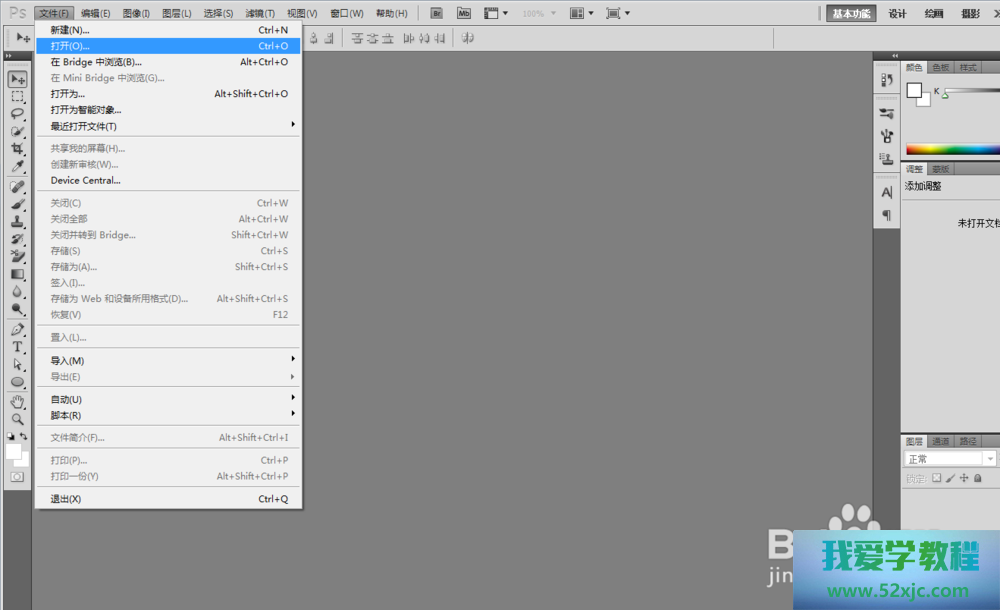1000x610 pixels.
Task: Reset to default foreground and background colors
Action: coord(11,437)
